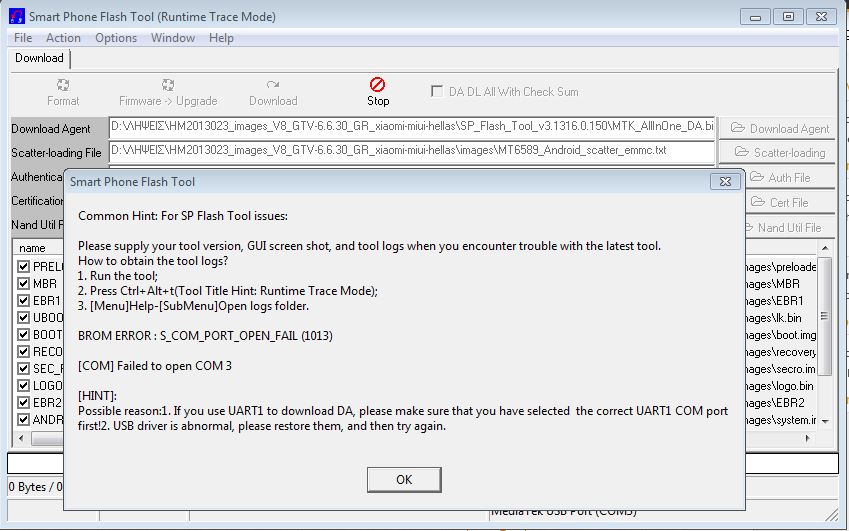Screen dimensions: 849x531
Task: Click the Smart Phone Flash Tool app icon
Action: (17, 16)
